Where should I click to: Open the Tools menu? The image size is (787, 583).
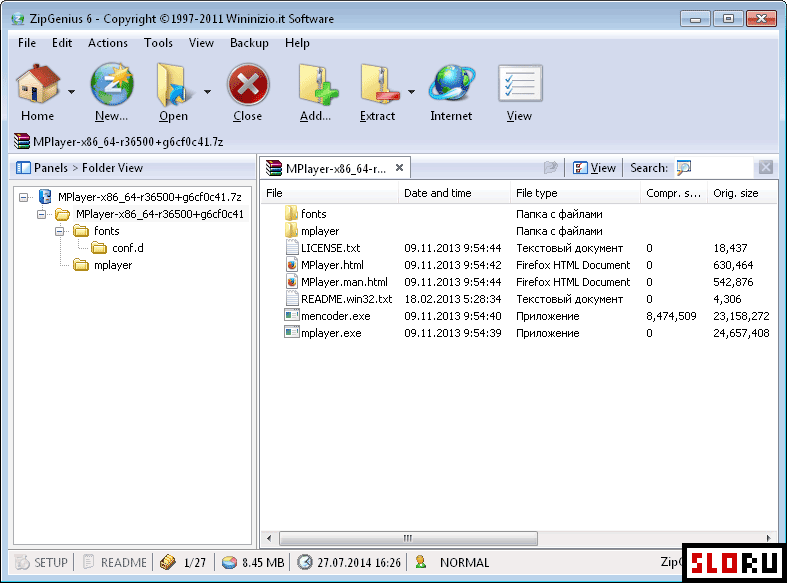(x=158, y=43)
